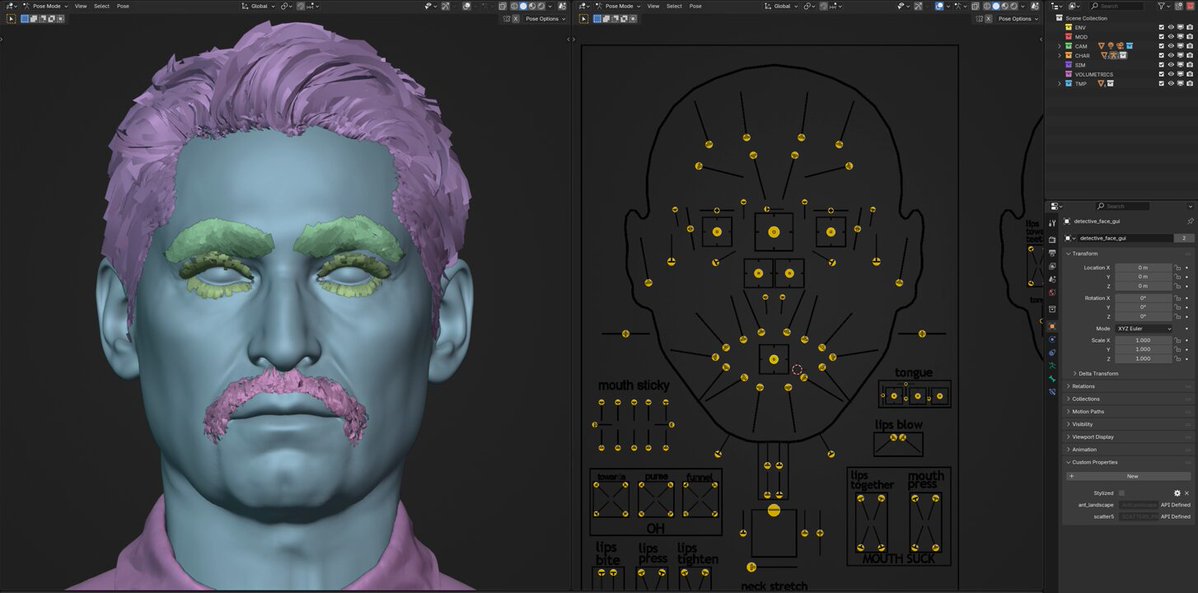Click the New custom property button

pyautogui.click(x=1132, y=476)
